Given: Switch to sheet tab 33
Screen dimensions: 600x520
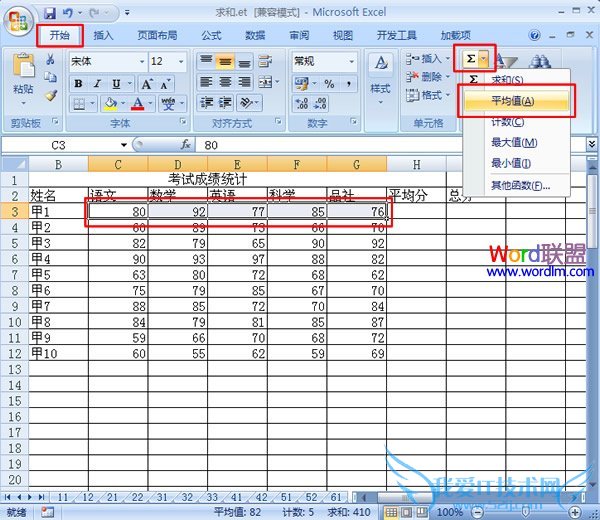Looking at the screenshot, I should pyautogui.click(x=212, y=497).
